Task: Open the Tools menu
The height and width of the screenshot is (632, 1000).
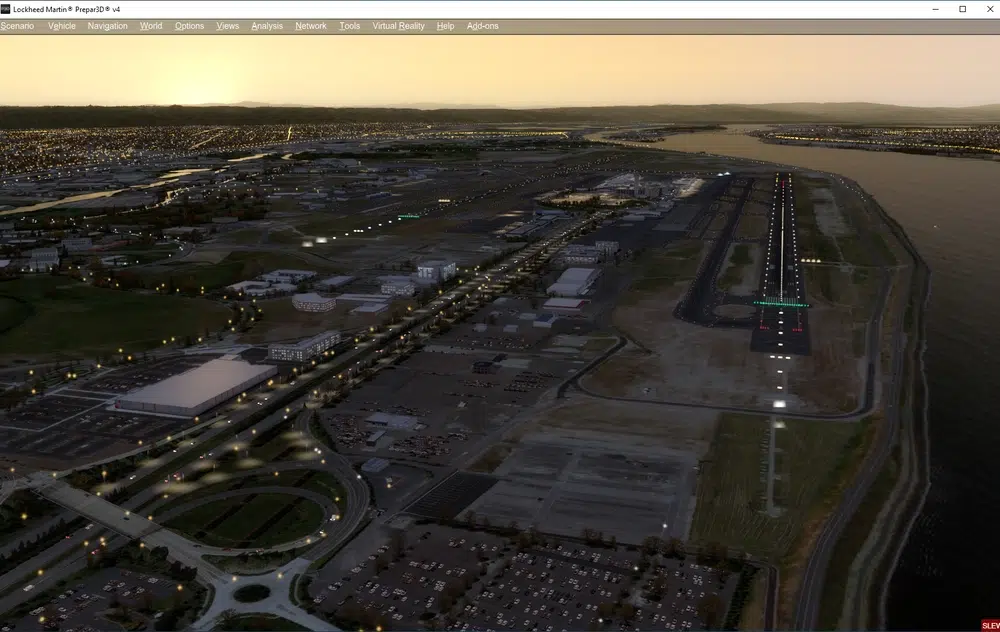Action: point(349,26)
